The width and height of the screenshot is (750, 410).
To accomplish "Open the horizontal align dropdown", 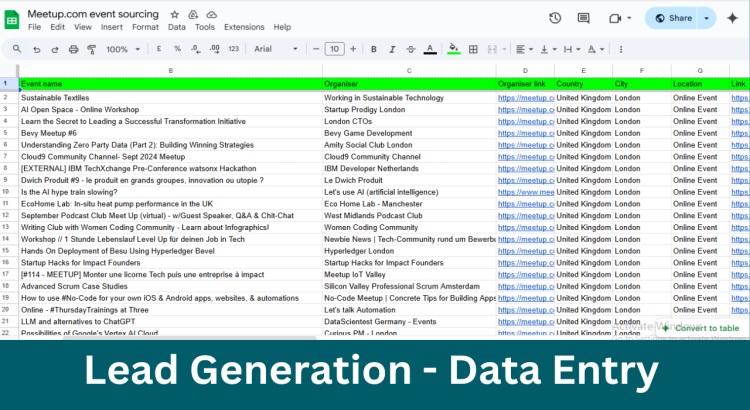I will point(525,49).
